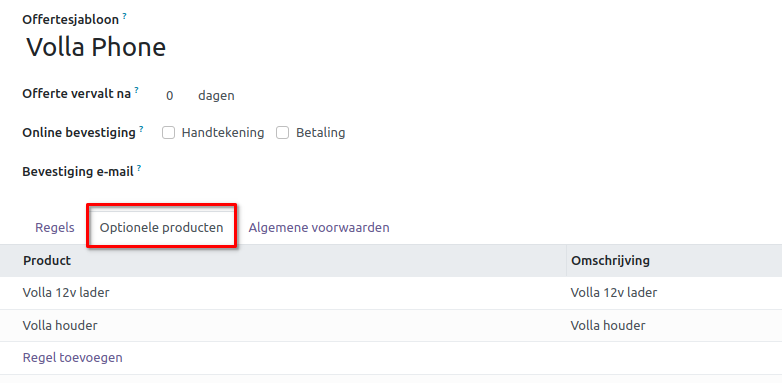
Task: Switch to the Regels tab
Action: pos(55,228)
